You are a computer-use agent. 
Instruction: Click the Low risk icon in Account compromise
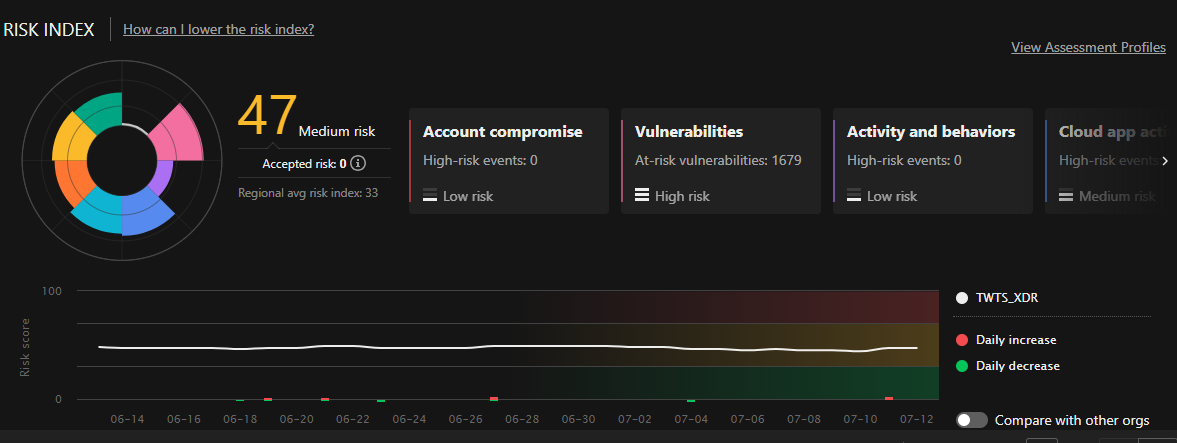430,196
